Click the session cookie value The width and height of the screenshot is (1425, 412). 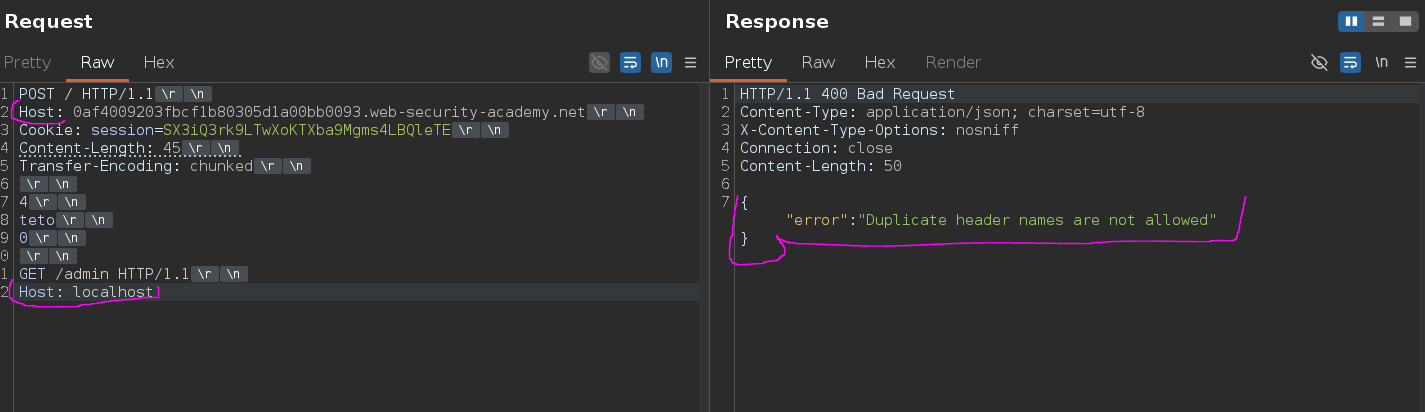tap(307, 130)
